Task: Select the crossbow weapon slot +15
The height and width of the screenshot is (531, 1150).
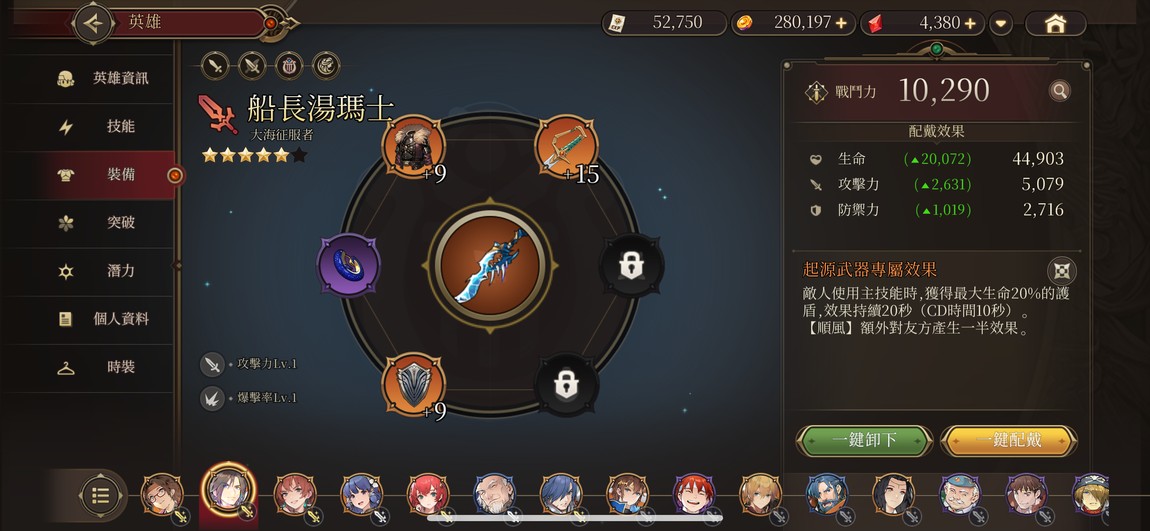Action: pyautogui.click(x=566, y=147)
